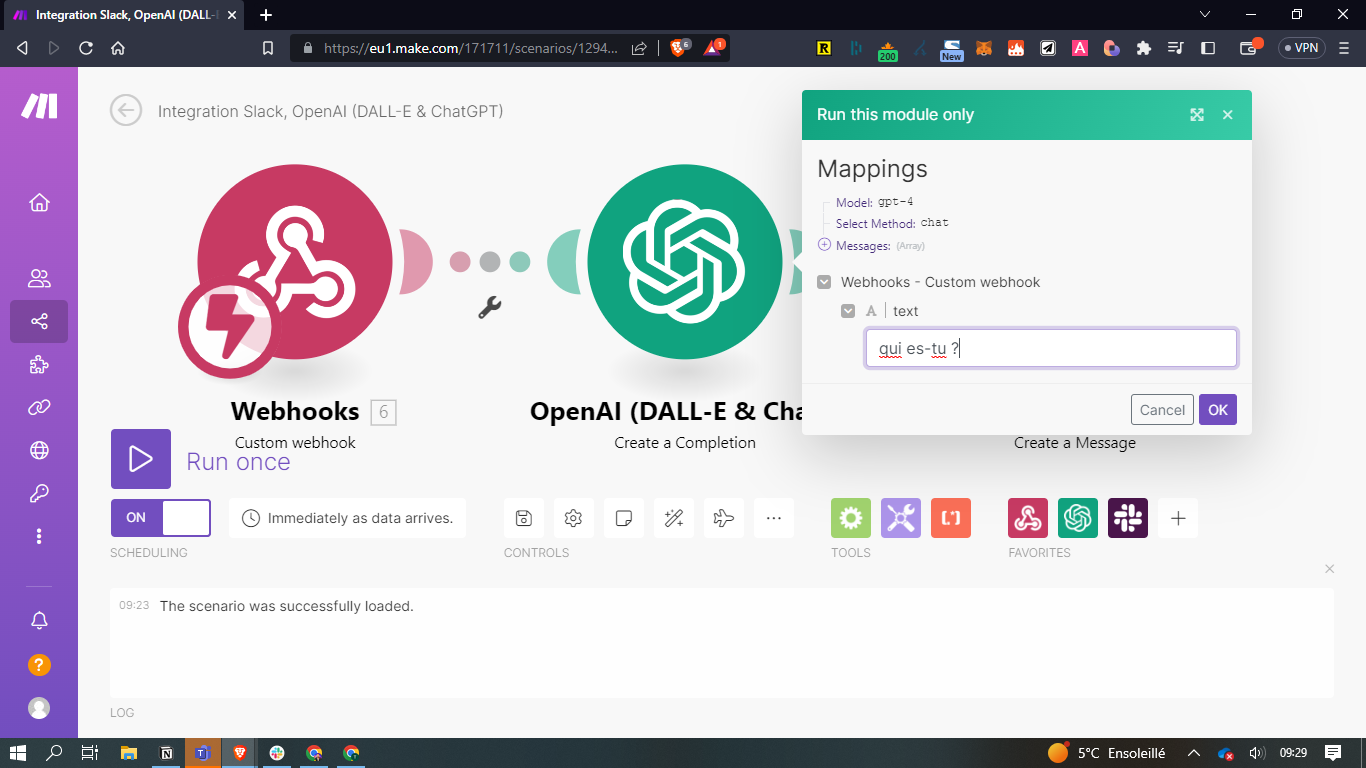Click the wrench icon between modules
The height and width of the screenshot is (768, 1366).
(x=489, y=308)
